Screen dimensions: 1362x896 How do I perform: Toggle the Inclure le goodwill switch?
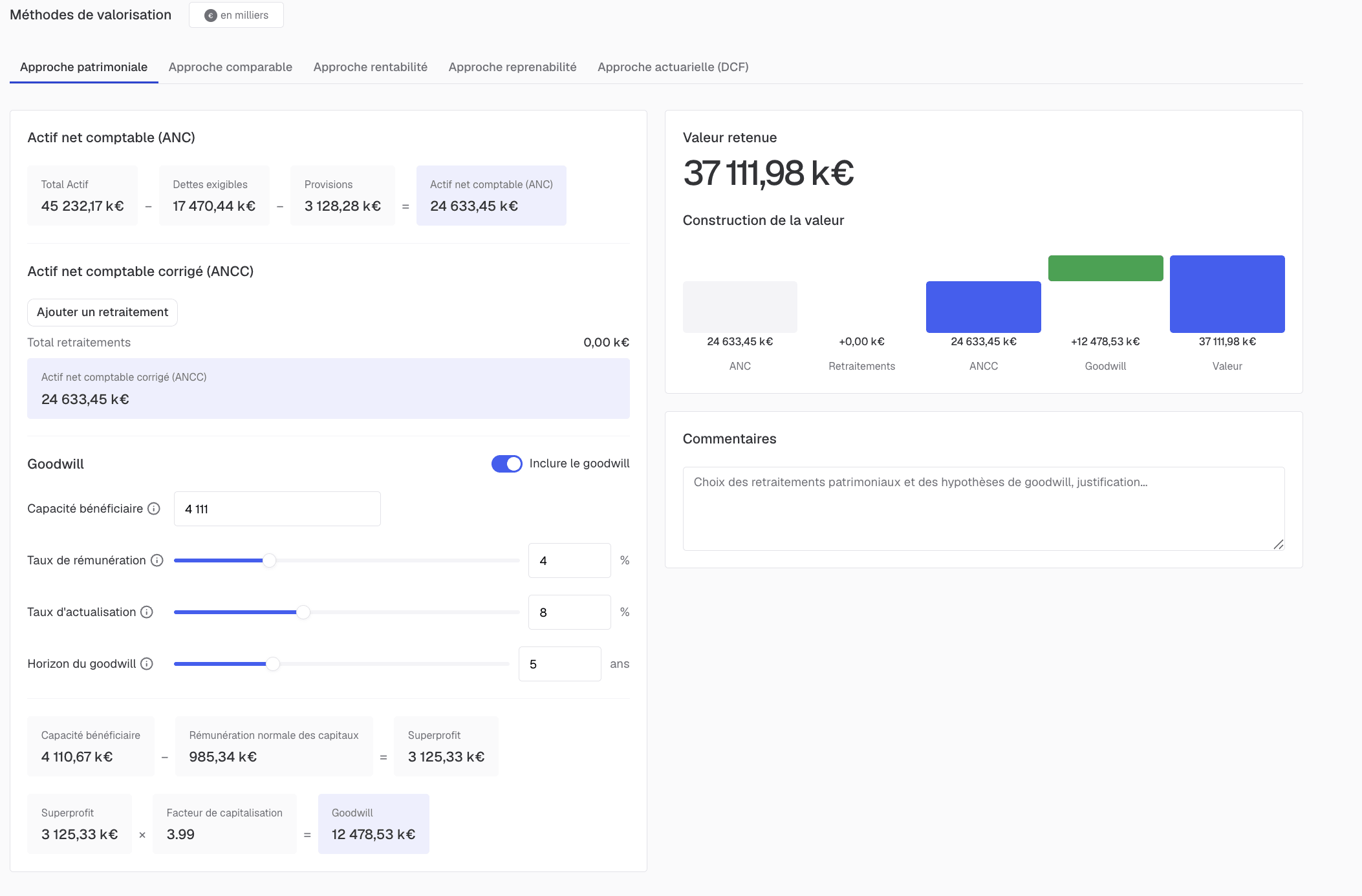tap(506, 464)
